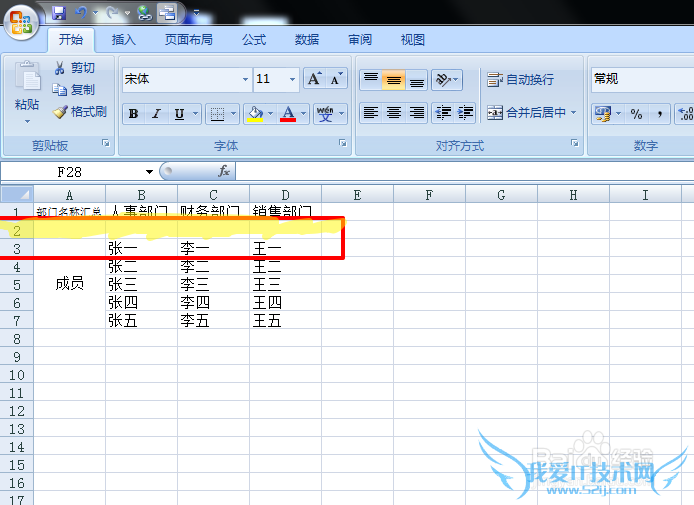Increase cell indent

point(465,113)
